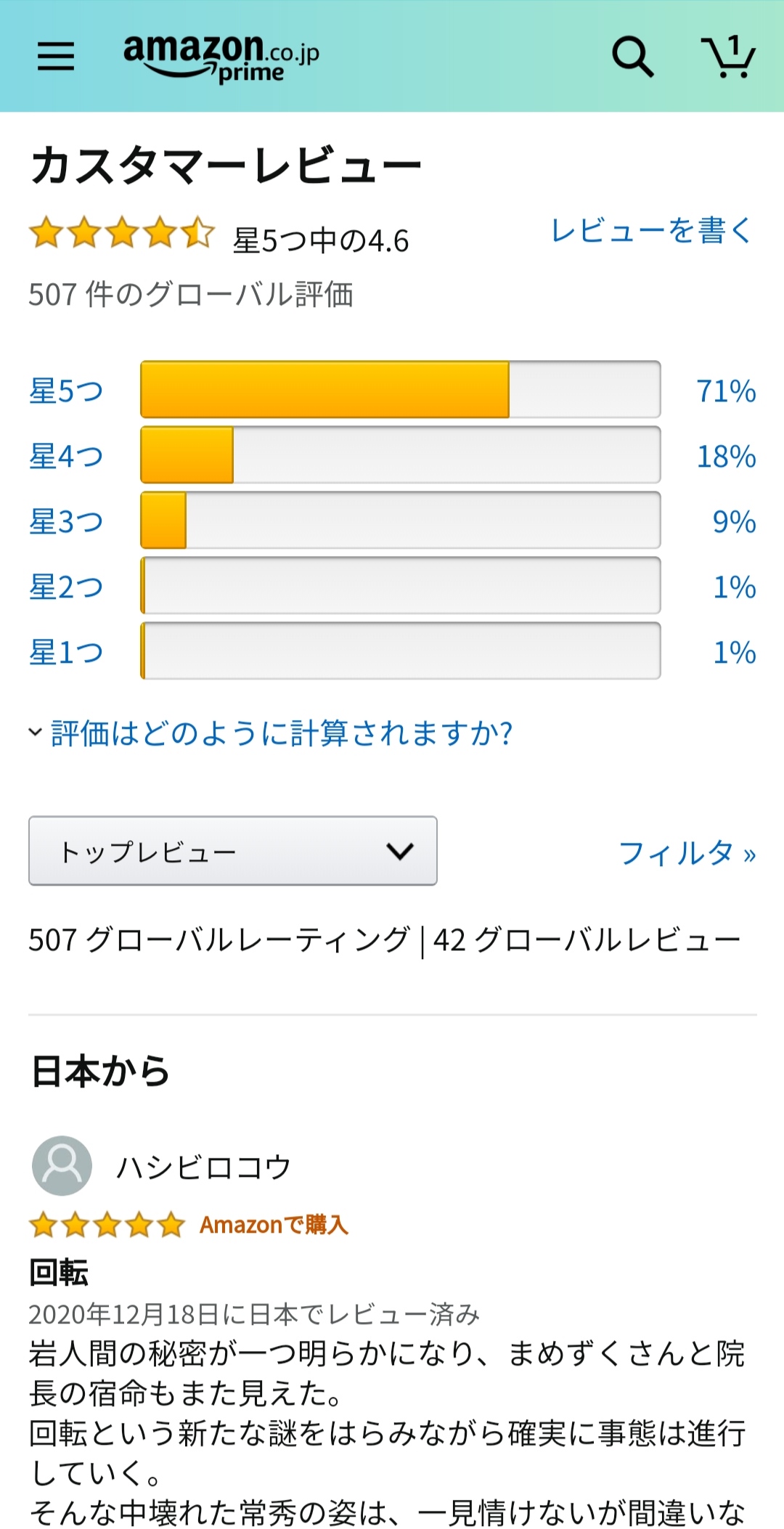Open the search magnifier icon

click(x=633, y=57)
